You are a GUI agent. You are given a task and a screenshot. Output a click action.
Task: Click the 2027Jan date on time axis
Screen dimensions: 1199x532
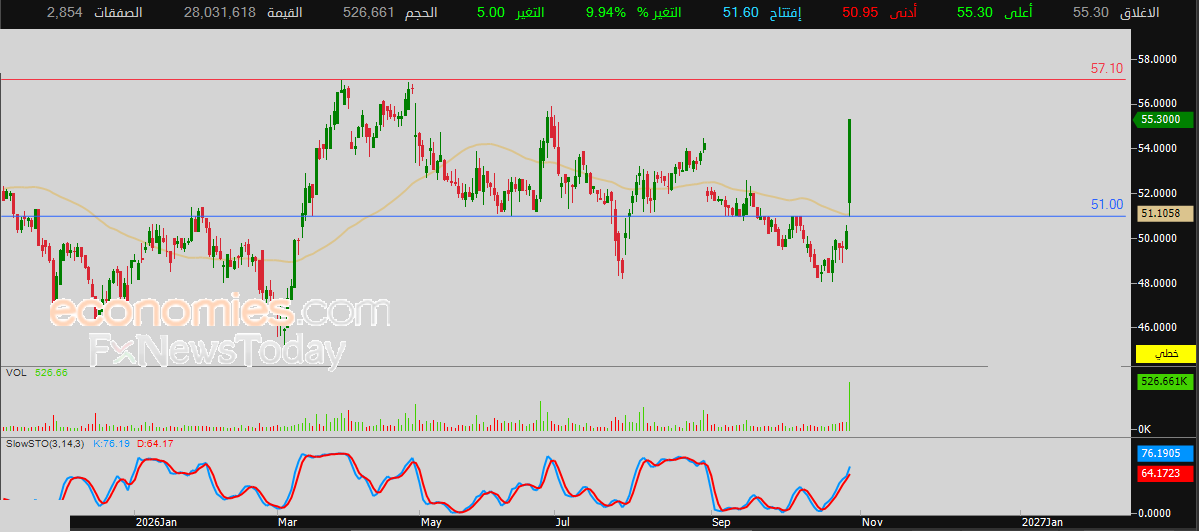coord(1042,522)
